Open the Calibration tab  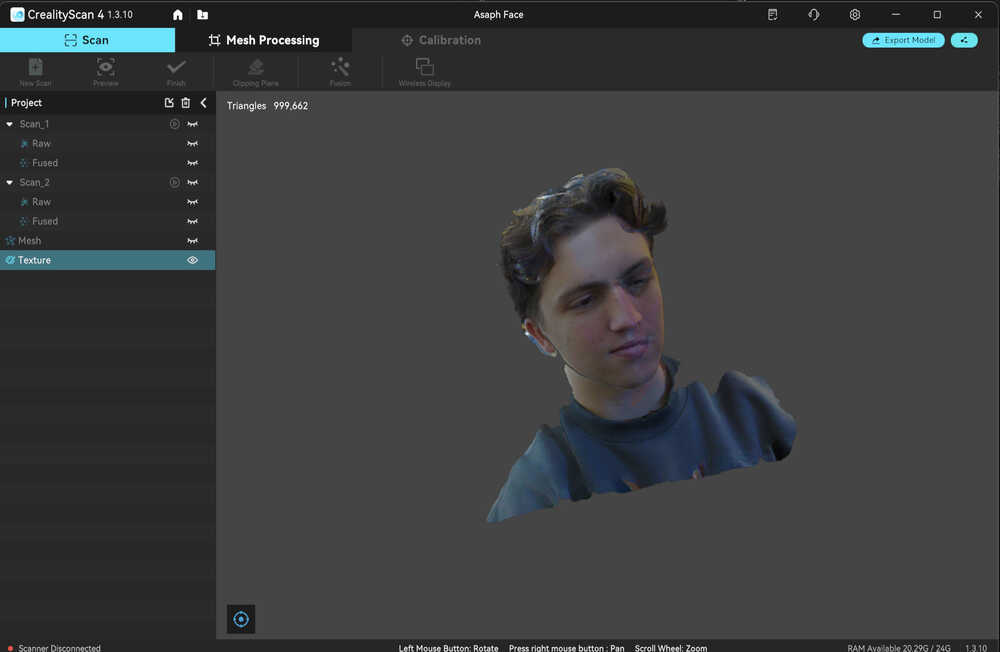click(x=440, y=40)
